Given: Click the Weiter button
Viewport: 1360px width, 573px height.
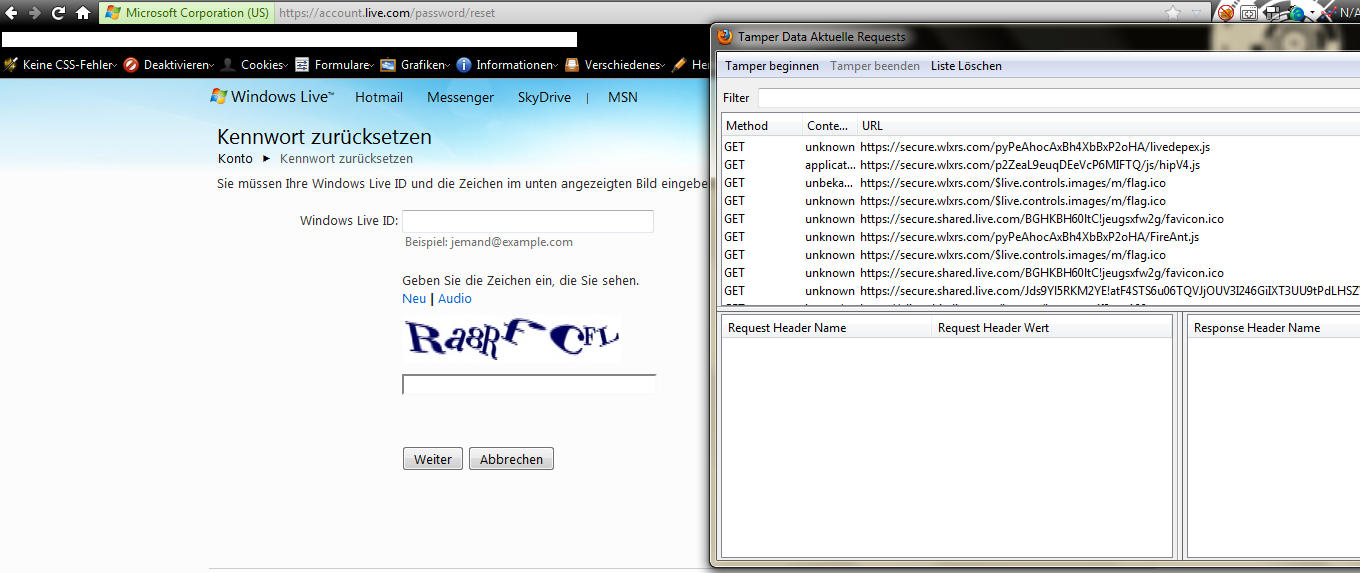Looking at the screenshot, I should click(x=433, y=459).
